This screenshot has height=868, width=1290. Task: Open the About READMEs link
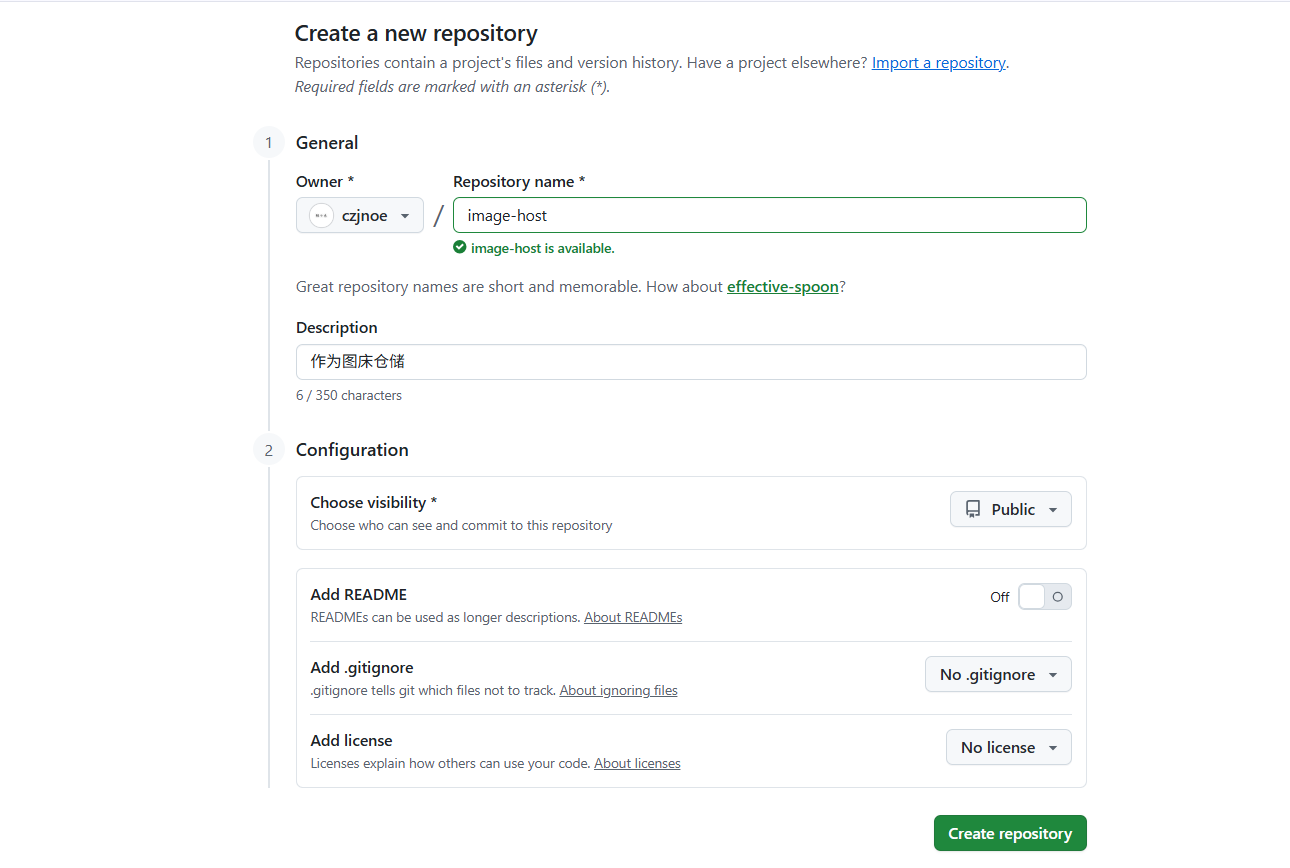[x=633, y=618]
